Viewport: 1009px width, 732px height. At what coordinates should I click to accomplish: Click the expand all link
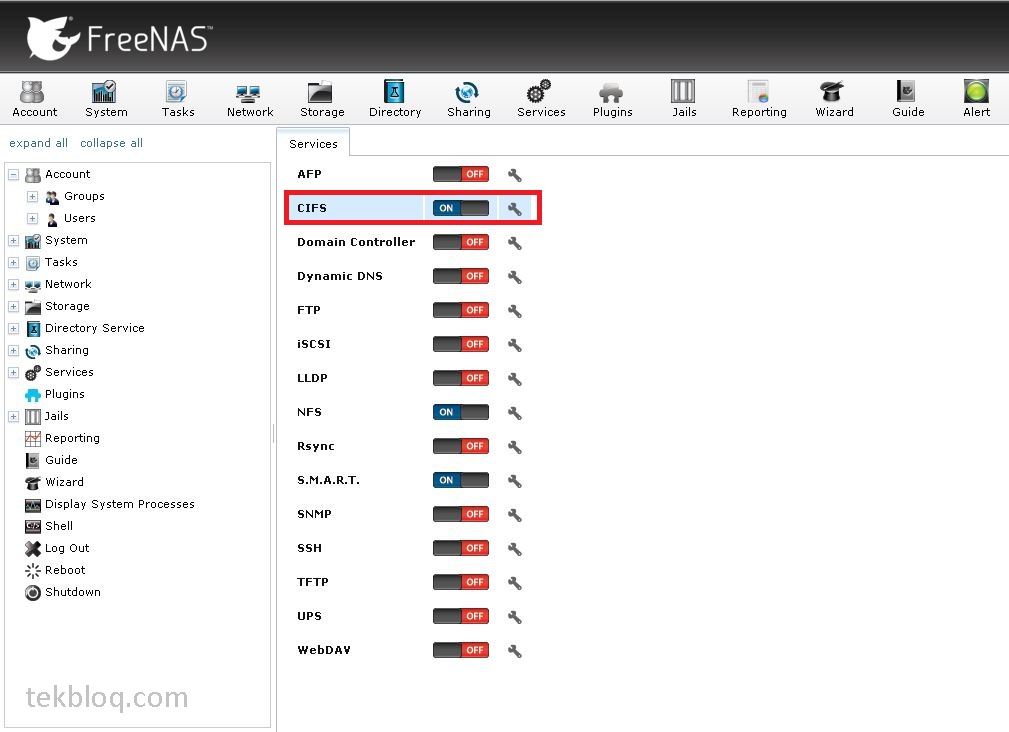click(39, 143)
